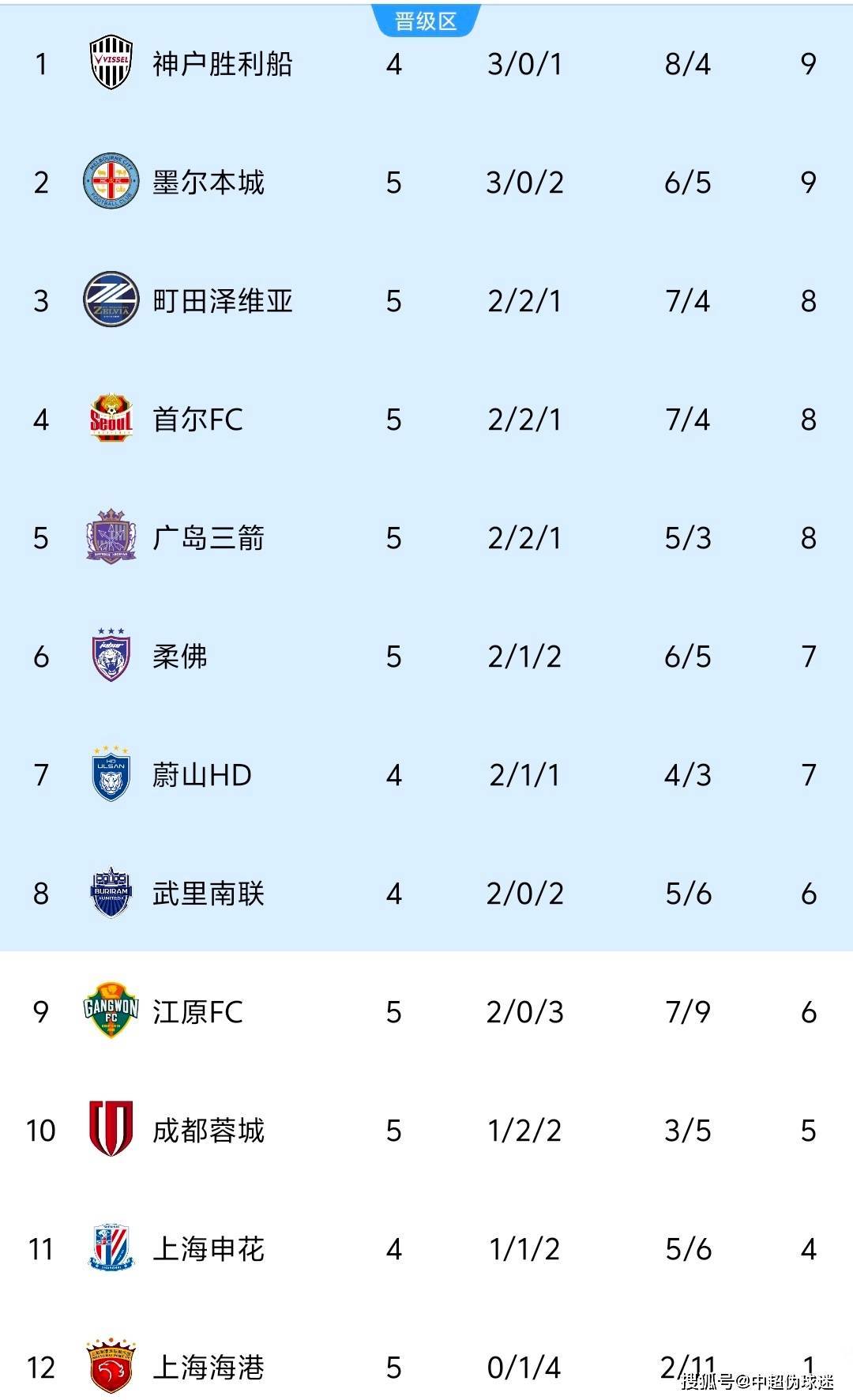Select the Machida Zelvia badge

tap(111, 300)
